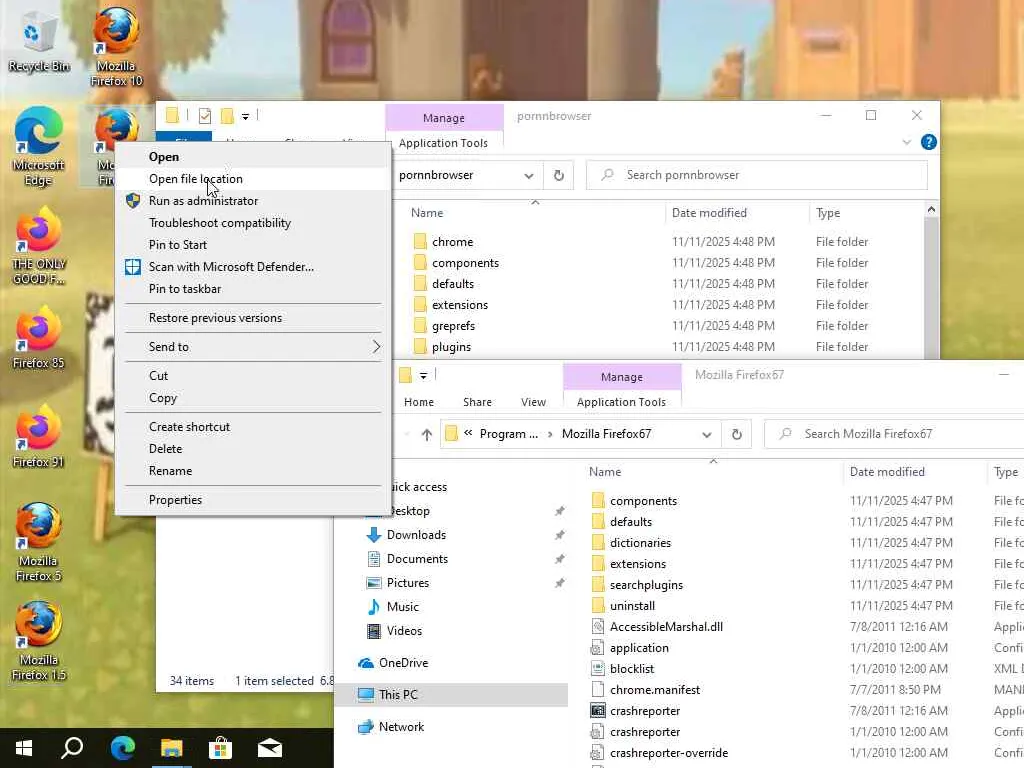The width and height of the screenshot is (1024, 768).
Task: Choose Open in the context menu
Action: coord(253,157)
